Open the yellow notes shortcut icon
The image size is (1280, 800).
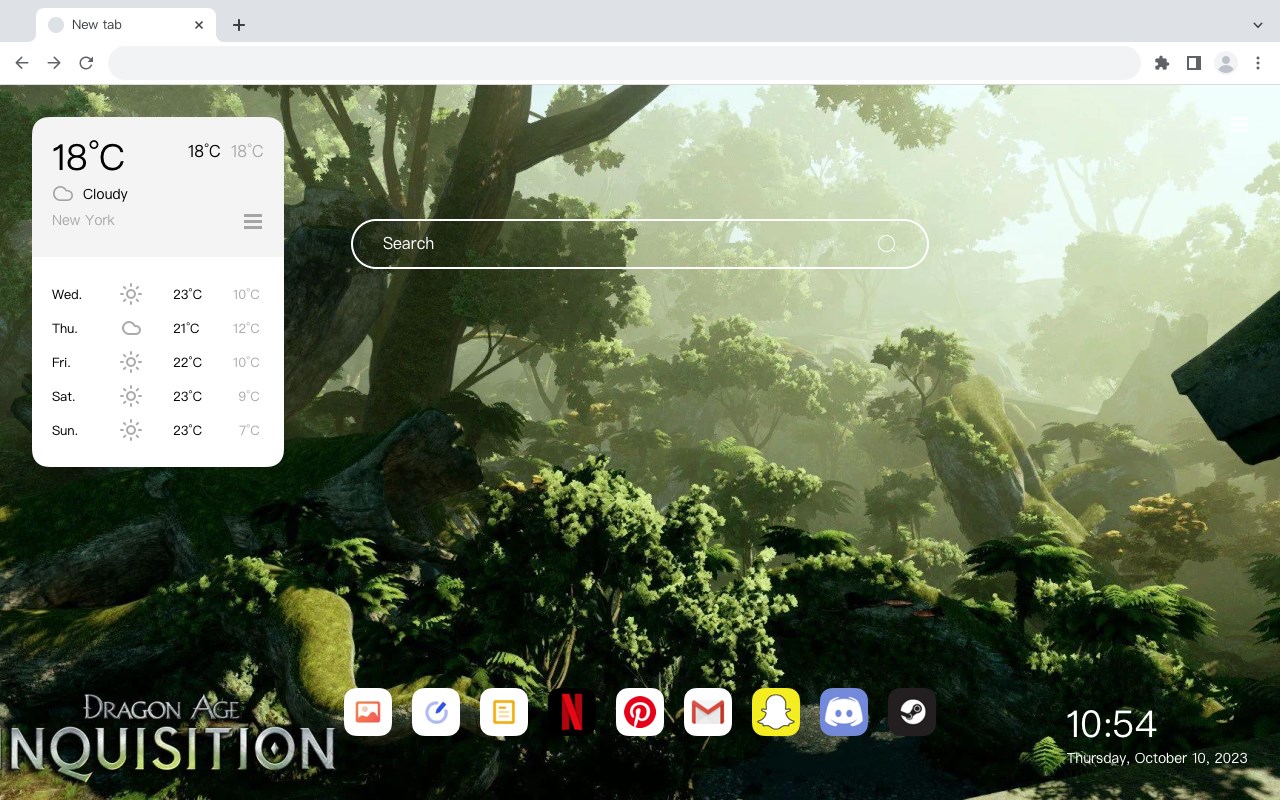pos(504,712)
